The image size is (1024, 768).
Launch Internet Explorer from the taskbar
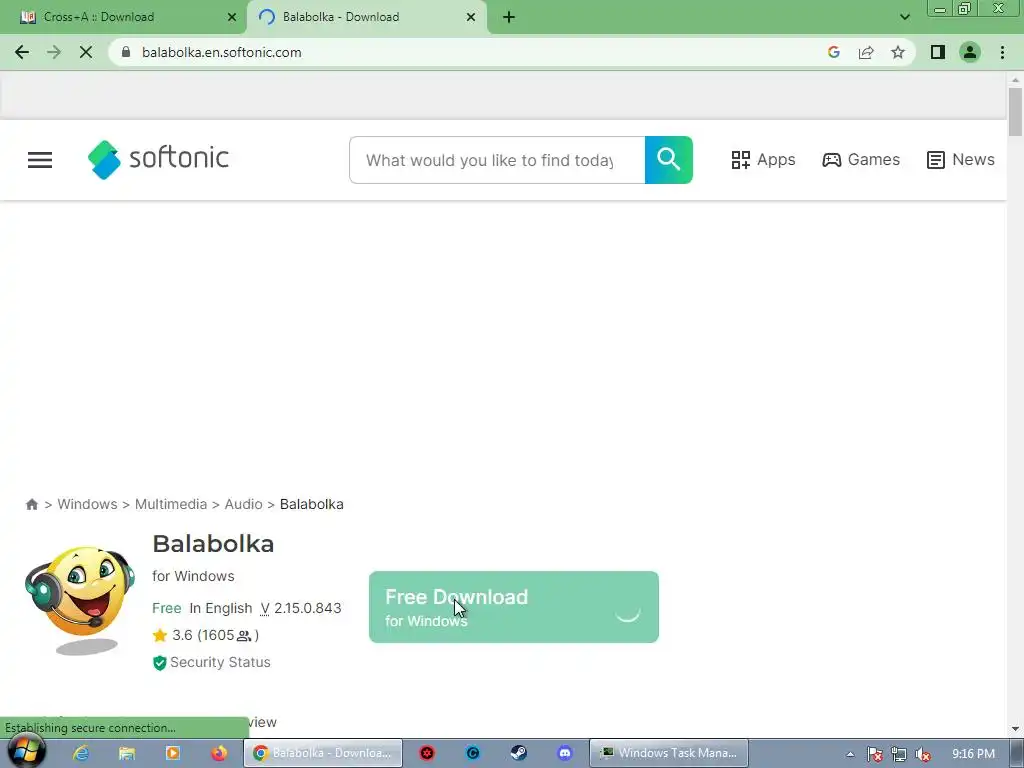click(81, 753)
